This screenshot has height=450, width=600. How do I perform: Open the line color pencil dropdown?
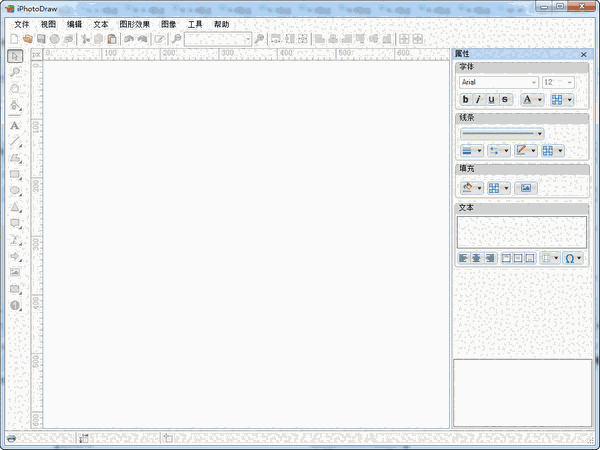coord(526,151)
